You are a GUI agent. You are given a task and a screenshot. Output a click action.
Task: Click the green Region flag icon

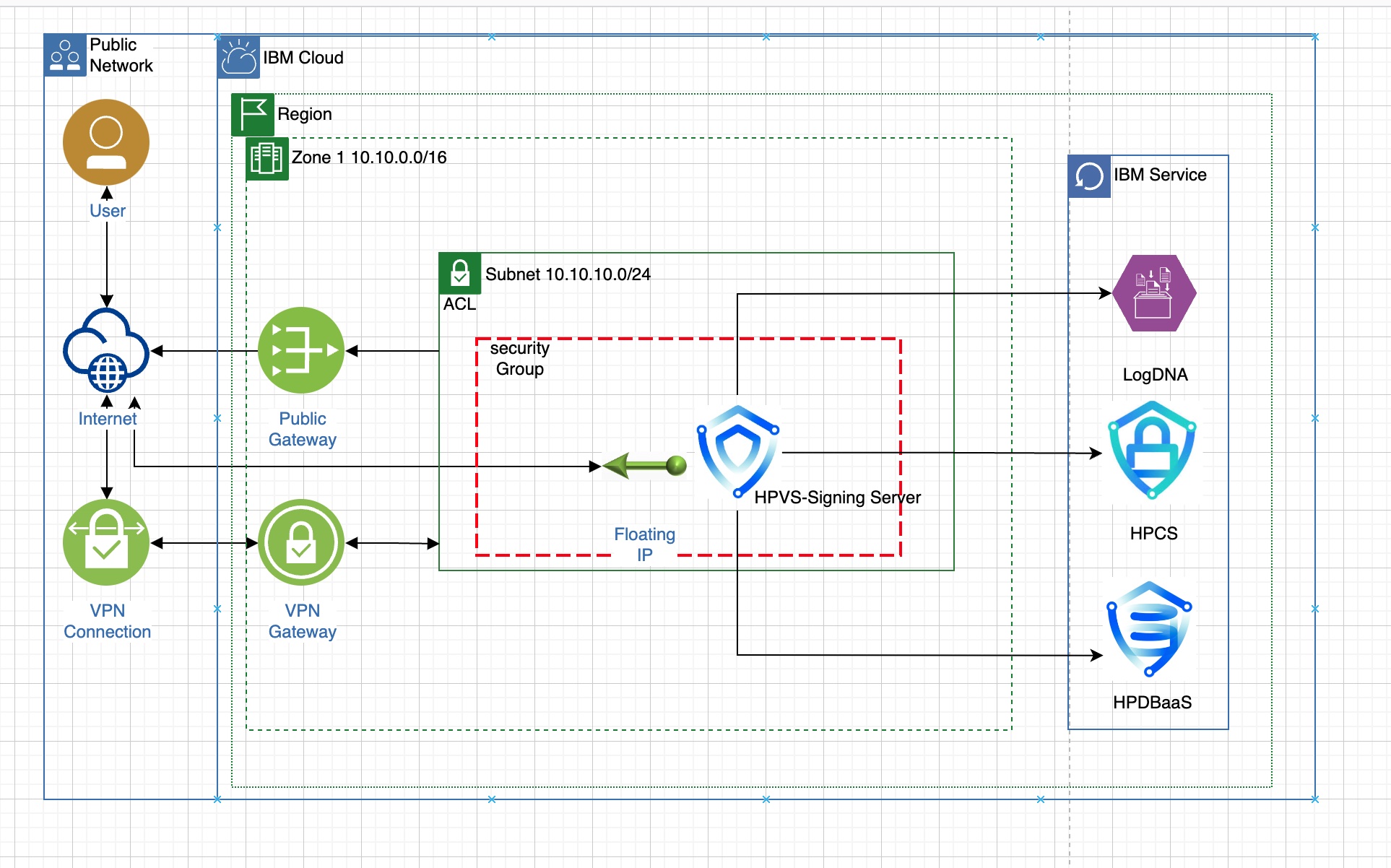point(253,114)
